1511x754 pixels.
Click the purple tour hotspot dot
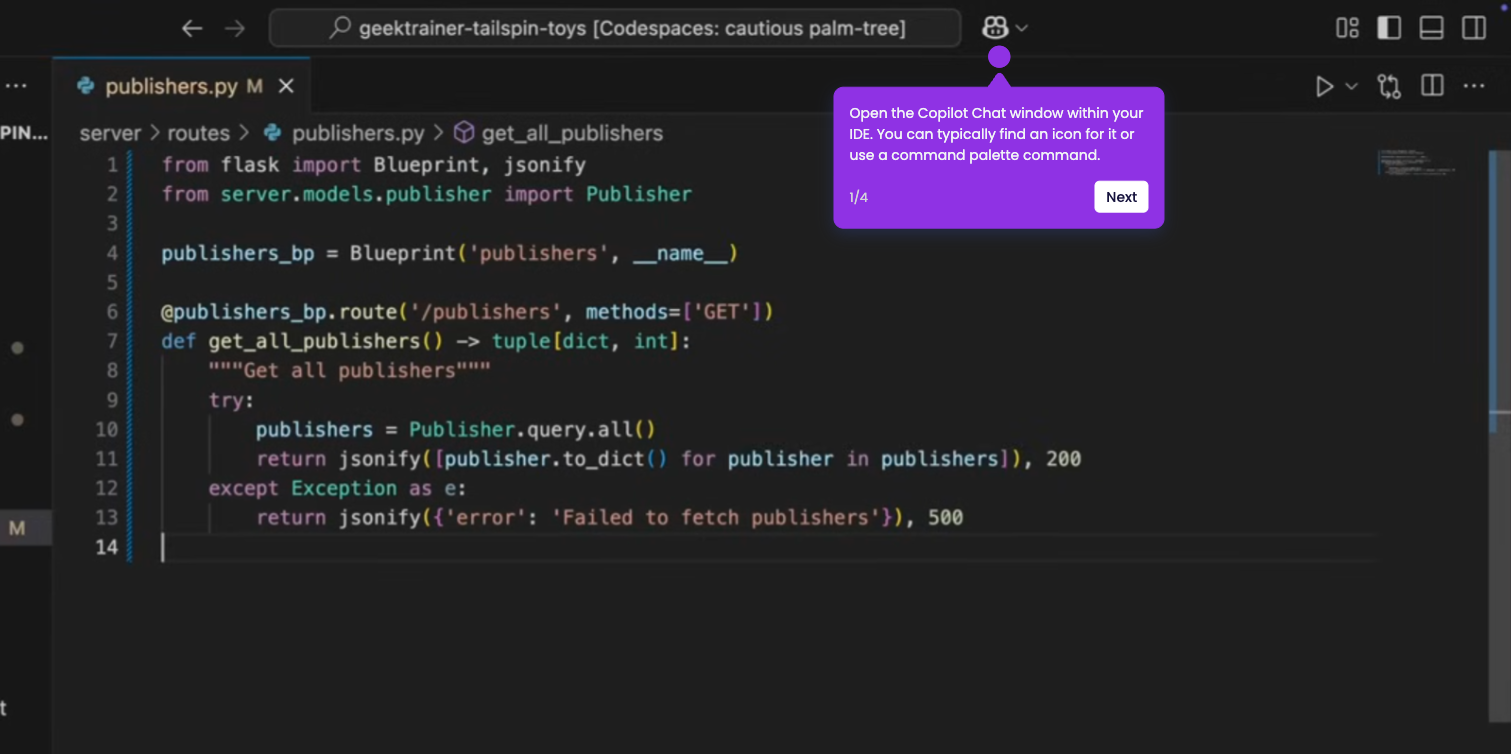[x=999, y=57]
